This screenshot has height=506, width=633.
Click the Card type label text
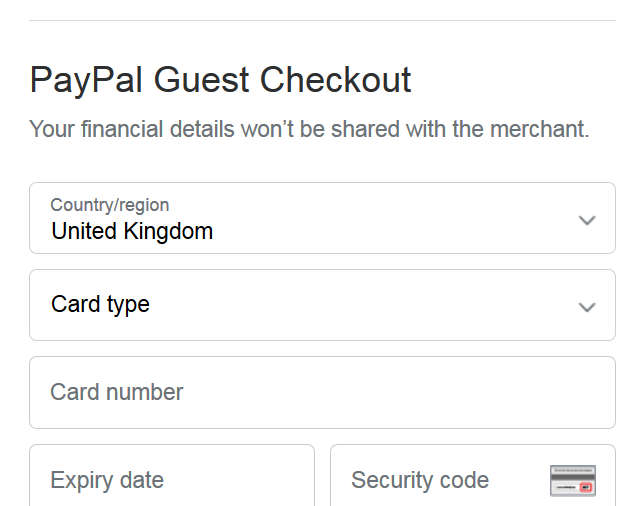pos(100,304)
